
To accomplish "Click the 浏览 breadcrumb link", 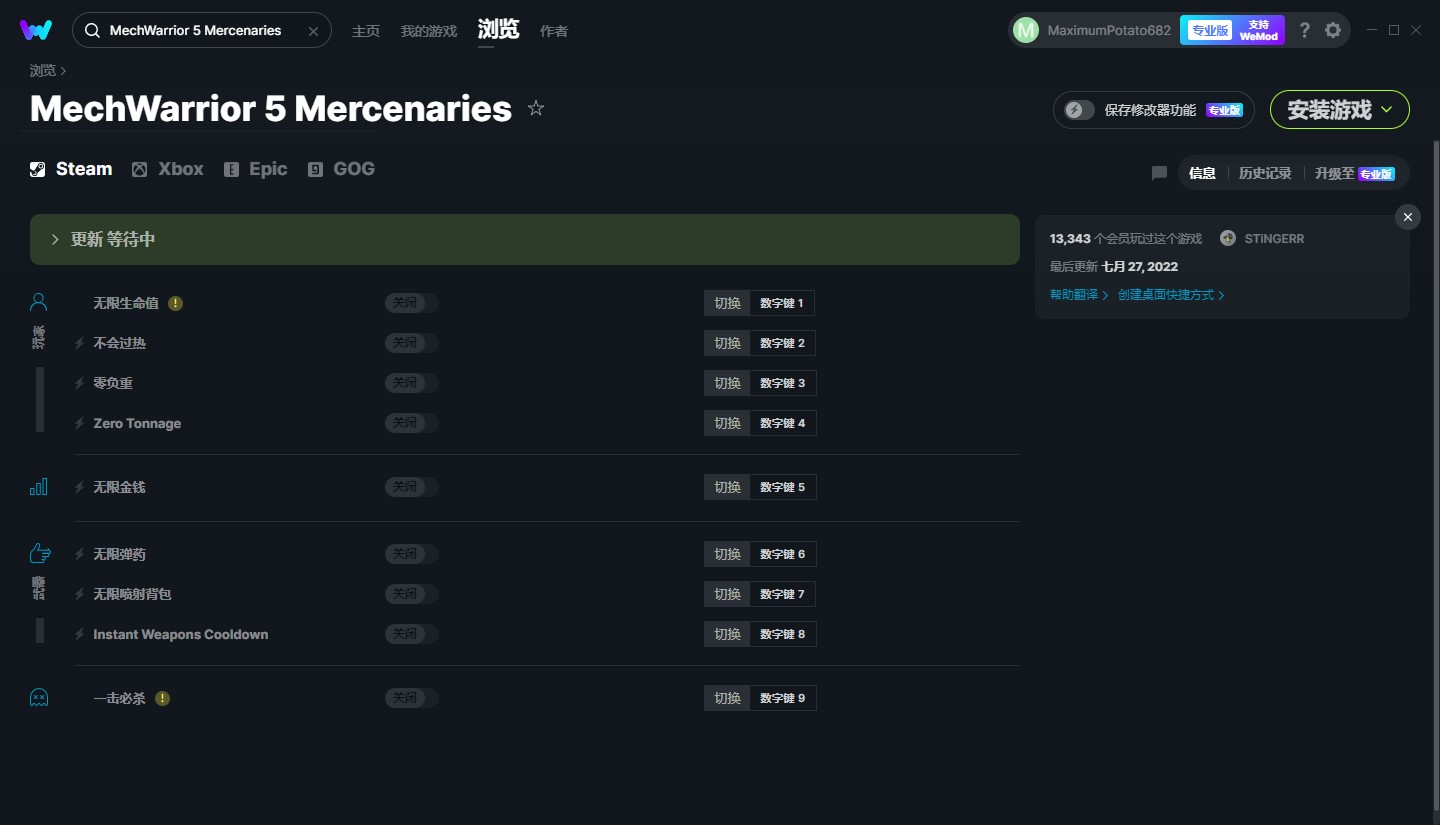I will point(43,70).
